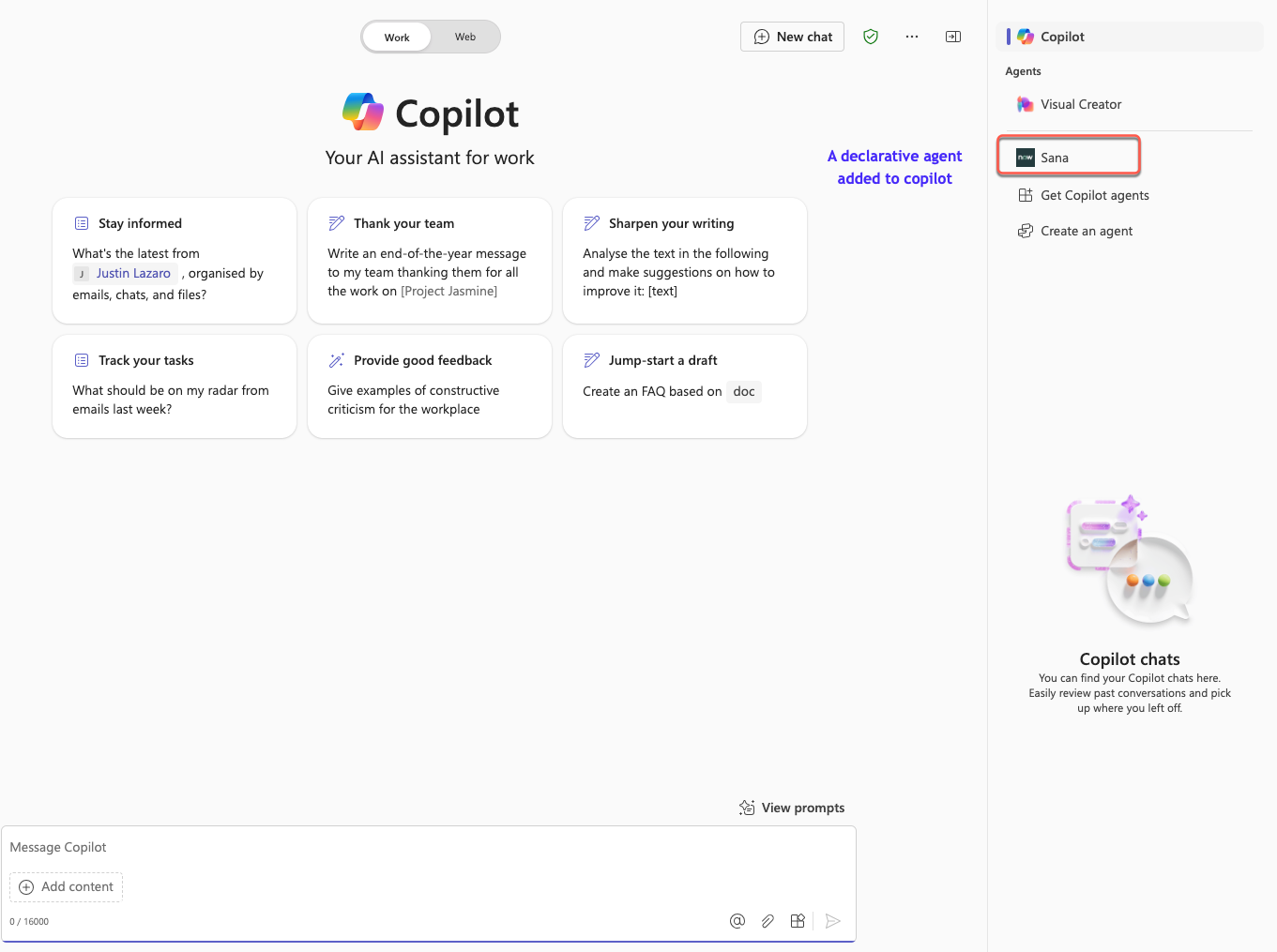Viewport: 1277px width, 952px height.
Task: Select Copilot in the right sidebar
Action: (1130, 37)
